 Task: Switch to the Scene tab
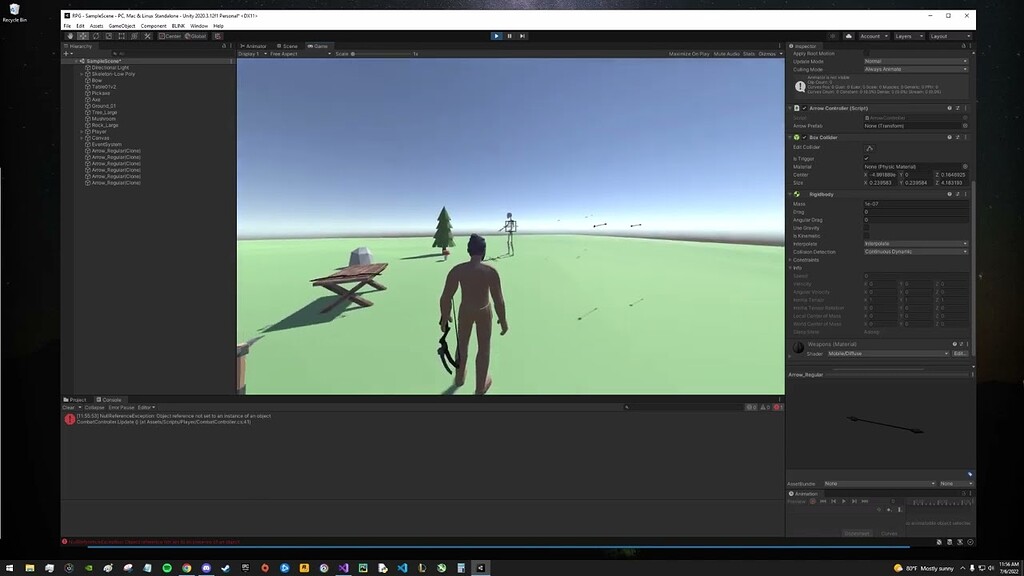tap(288, 45)
